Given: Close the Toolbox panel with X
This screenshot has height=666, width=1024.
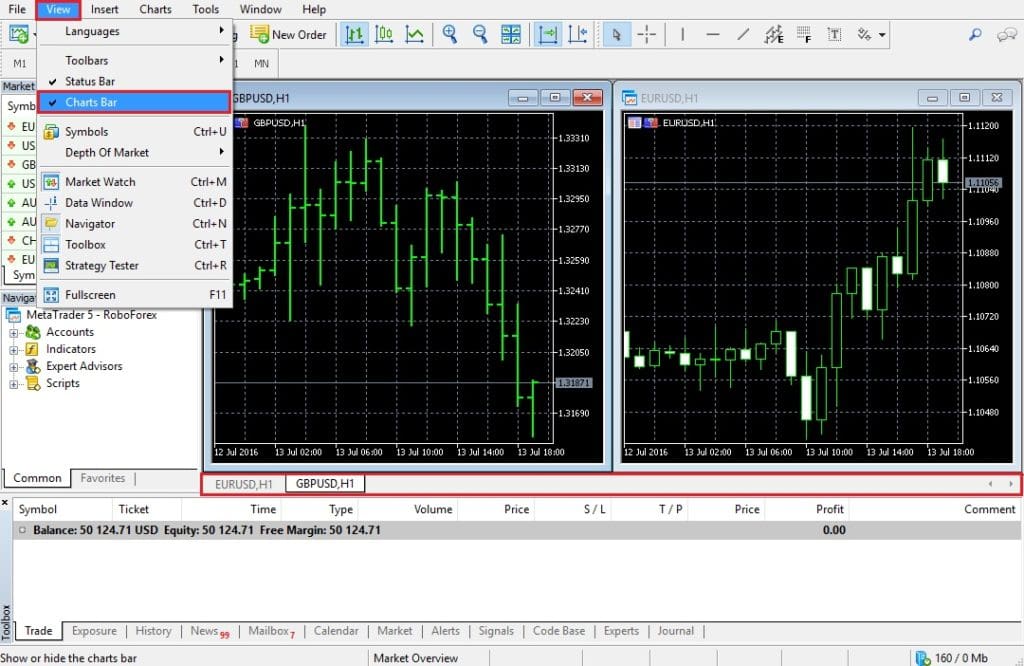Looking at the screenshot, I should tap(5, 503).
